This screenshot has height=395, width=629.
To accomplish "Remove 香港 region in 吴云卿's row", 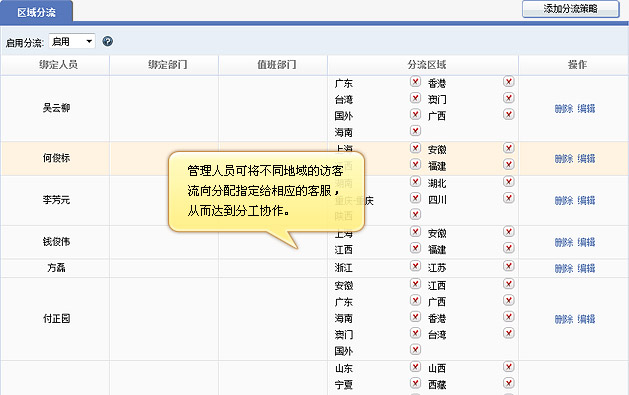I will 509,81.
